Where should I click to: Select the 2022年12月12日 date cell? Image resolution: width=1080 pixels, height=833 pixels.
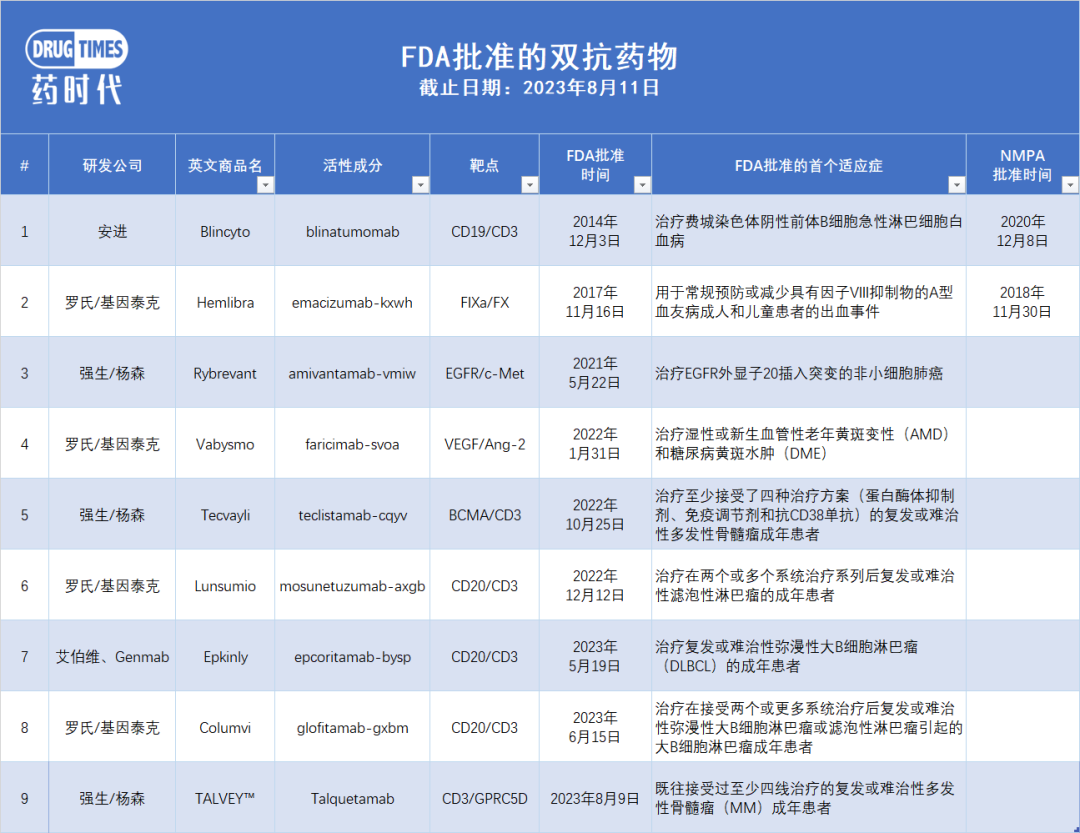[x=595, y=586]
